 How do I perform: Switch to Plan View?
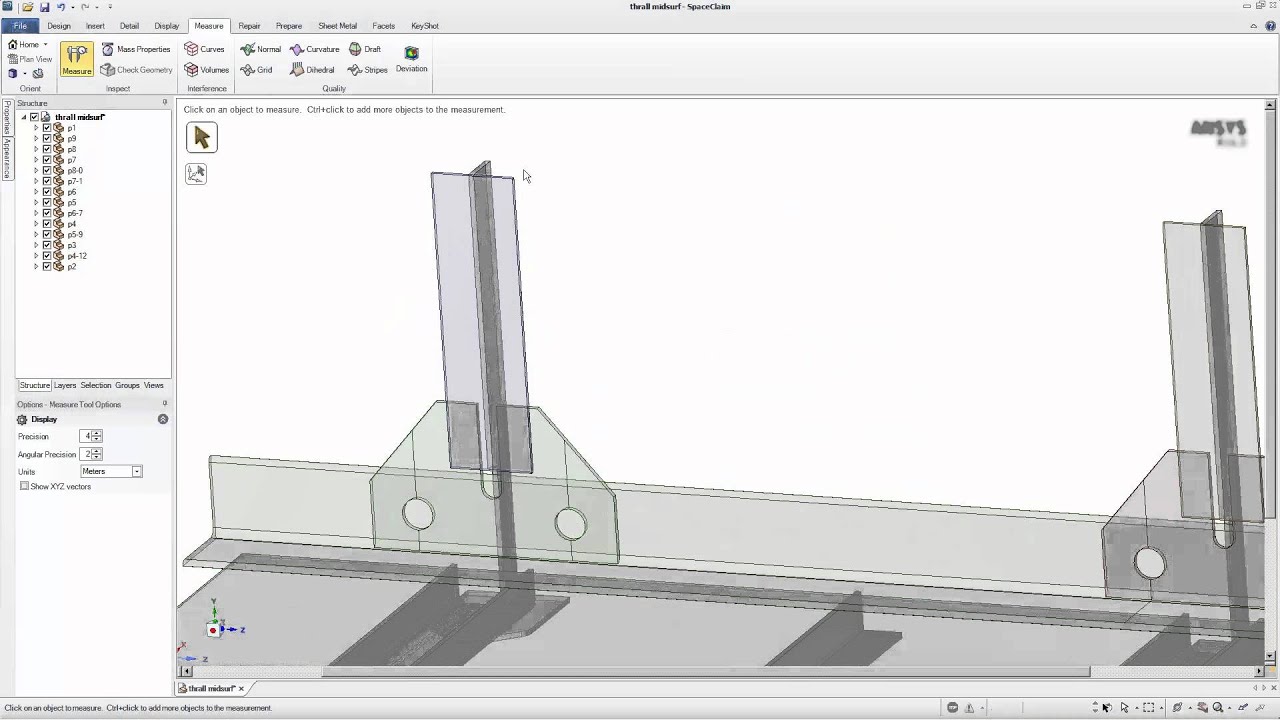click(29, 59)
